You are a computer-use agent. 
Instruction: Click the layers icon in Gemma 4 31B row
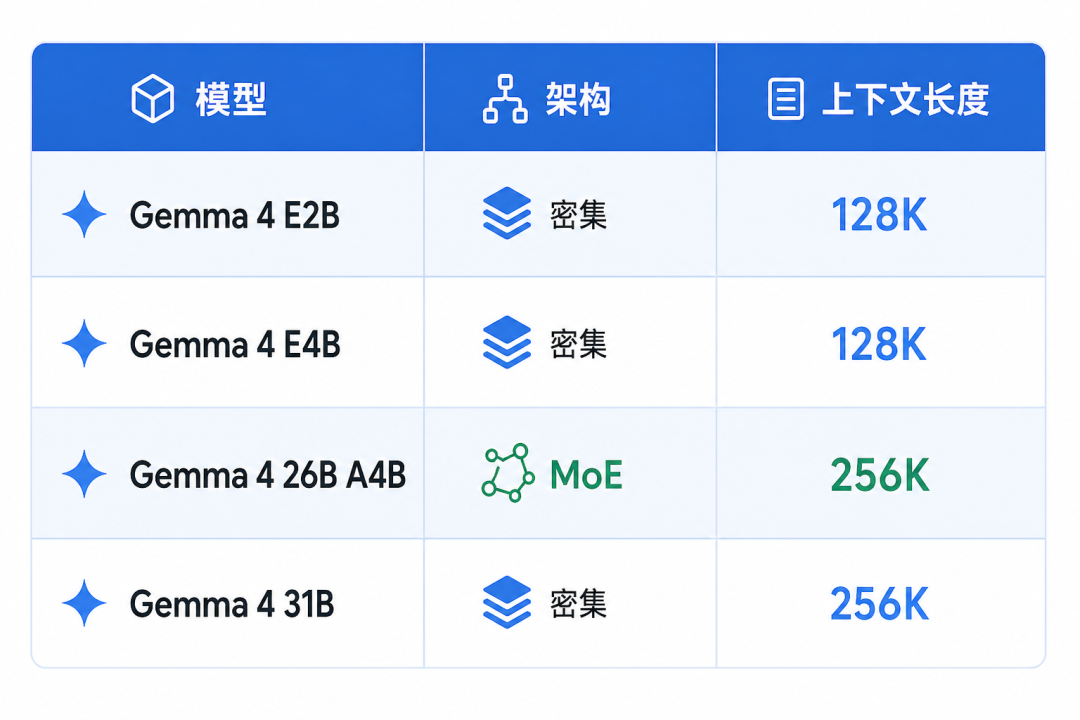507,602
